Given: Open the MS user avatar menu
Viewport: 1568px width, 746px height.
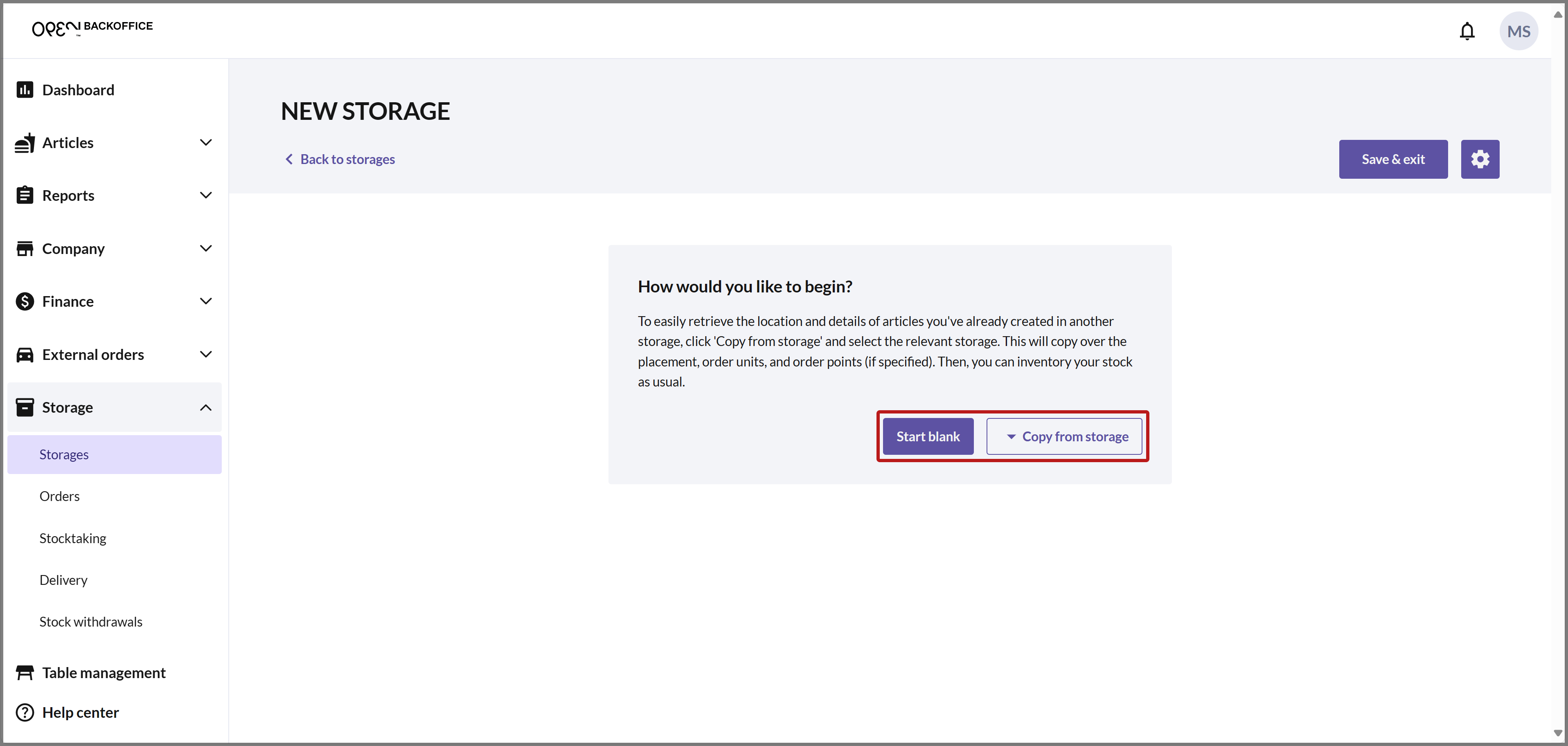Looking at the screenshot, I should tap(1518, 31).
